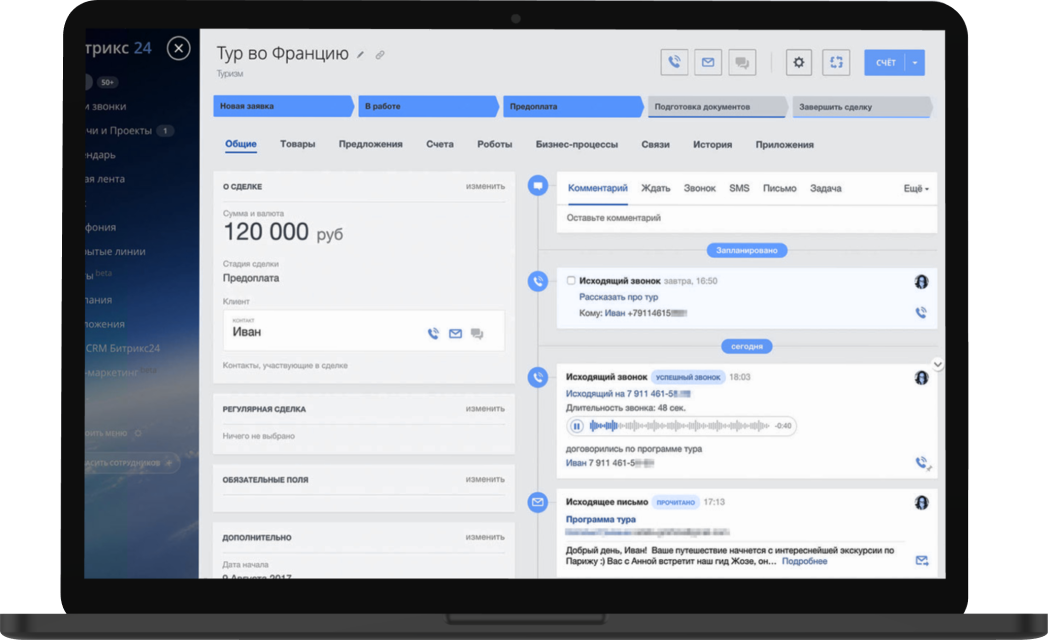This screenshot has width=1048, height=640.
Task: Check the planned Исходящий звонок checkbox
Action: (x=571, y=281)
